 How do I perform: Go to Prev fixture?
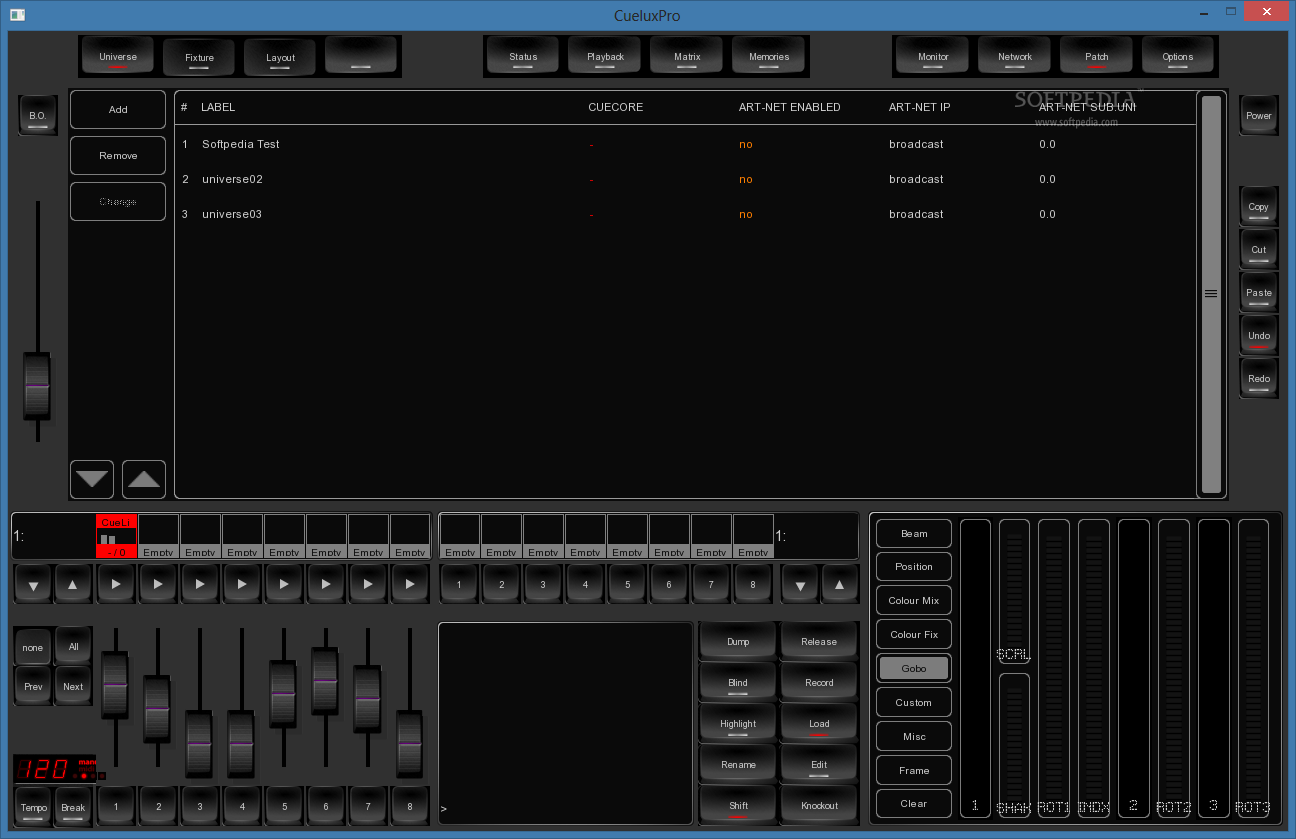click(x=33, y=687)
